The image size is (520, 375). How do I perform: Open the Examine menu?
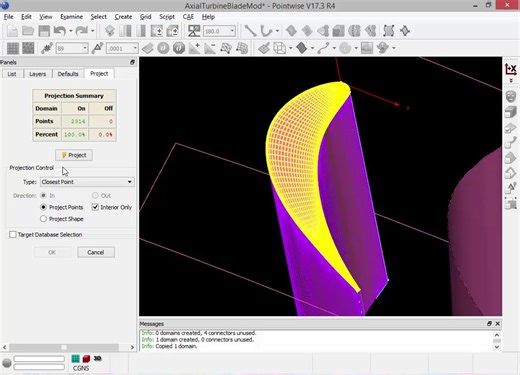[x=71, y=17]
